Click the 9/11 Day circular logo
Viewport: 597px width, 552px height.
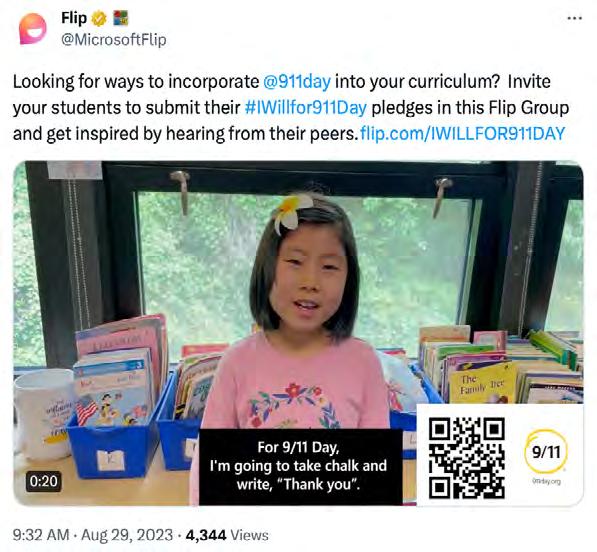pos(546,451)
